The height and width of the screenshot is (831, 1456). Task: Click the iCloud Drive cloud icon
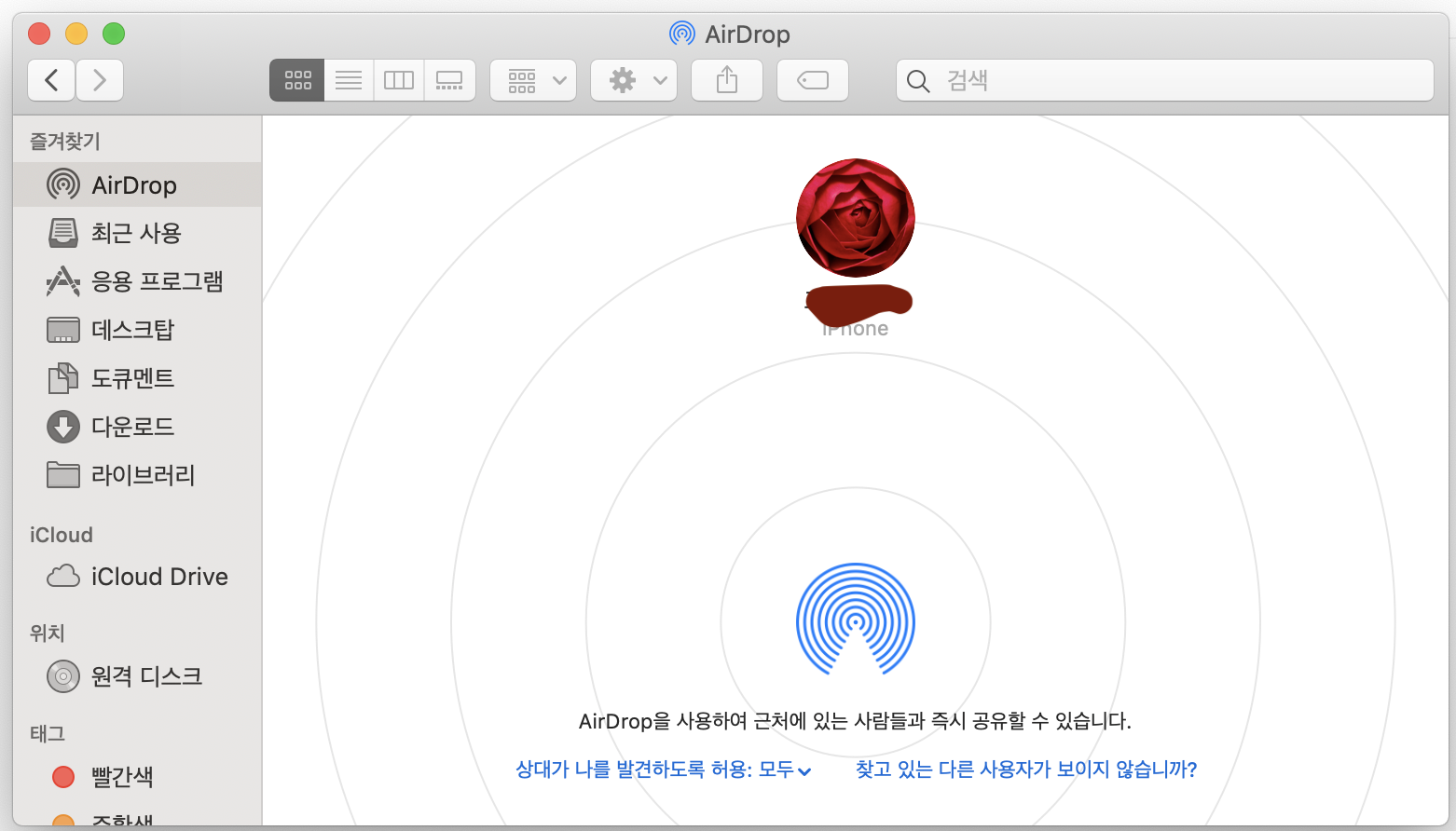coord(63,577)
